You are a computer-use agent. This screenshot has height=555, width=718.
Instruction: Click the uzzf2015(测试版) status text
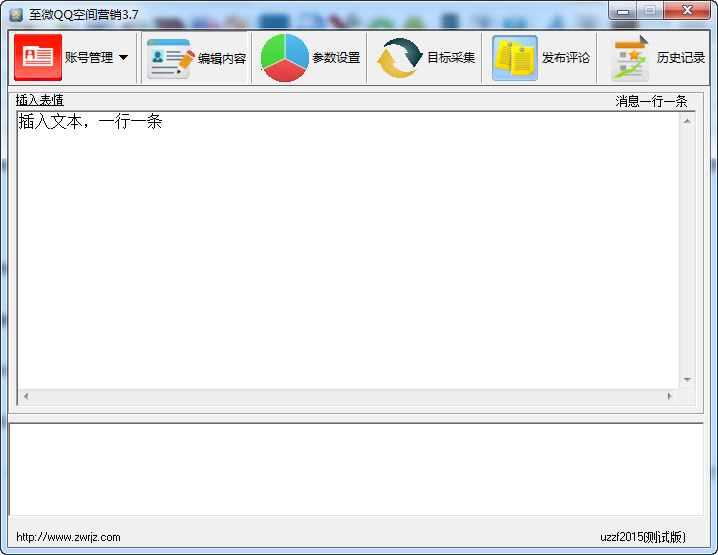[643, 537]
